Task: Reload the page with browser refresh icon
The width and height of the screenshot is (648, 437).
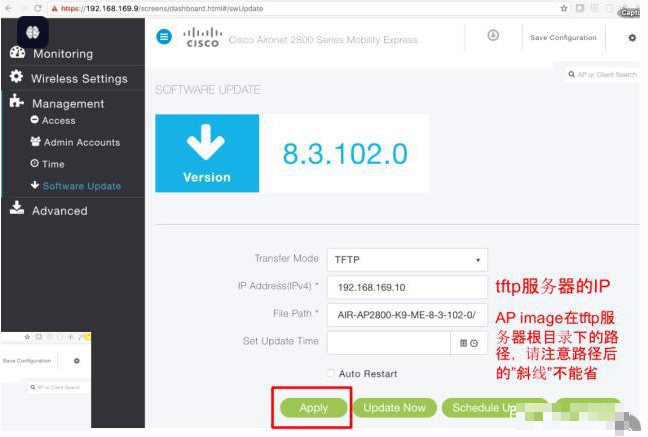Action: pos(39,7)
